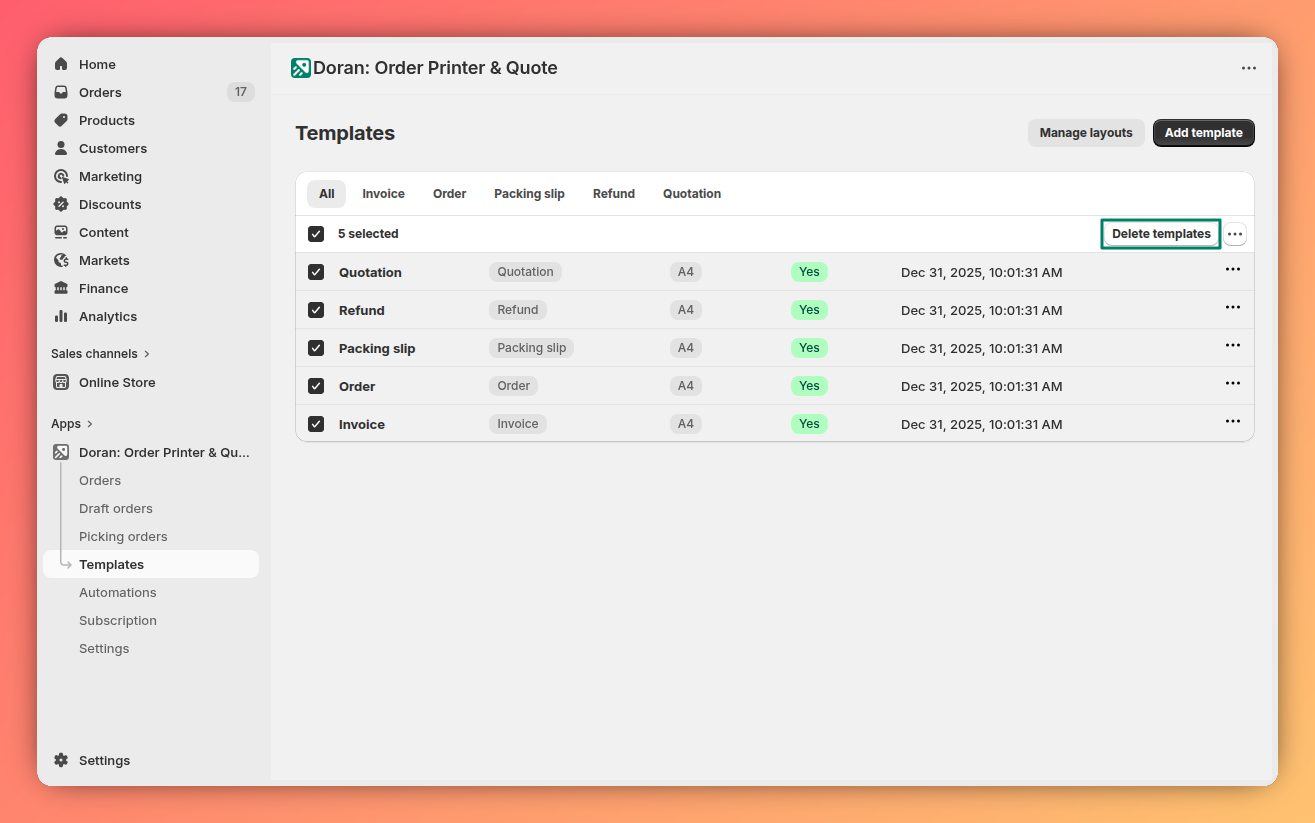Click the Products tag icon

point(61,120)
